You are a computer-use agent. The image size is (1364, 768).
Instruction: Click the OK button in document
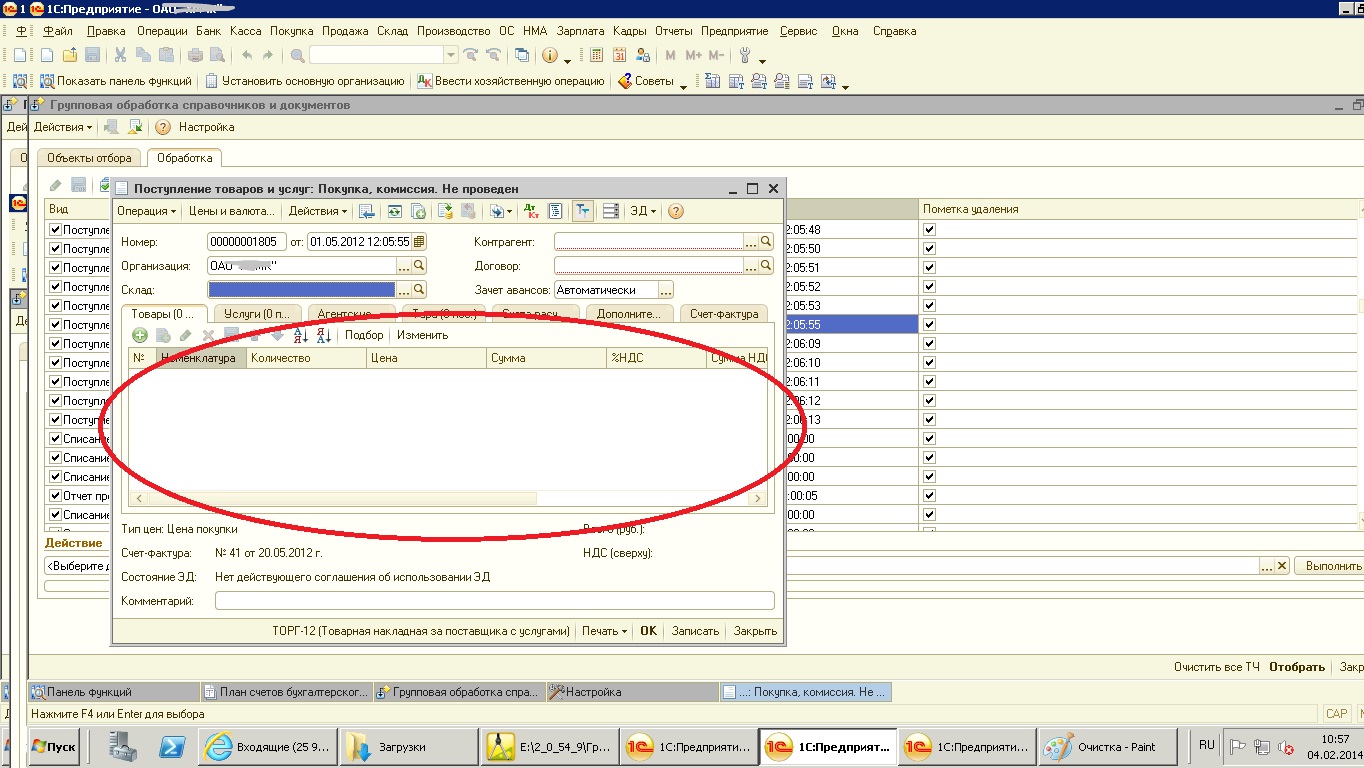pos(648,631)
